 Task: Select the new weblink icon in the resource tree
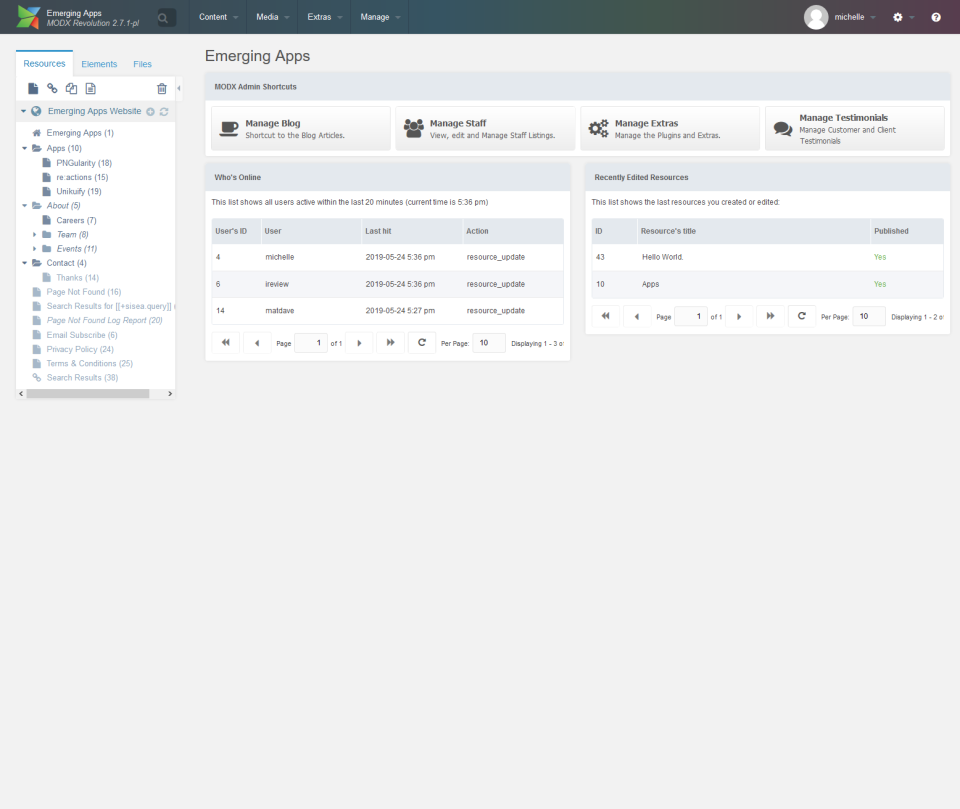click(52, 88)
